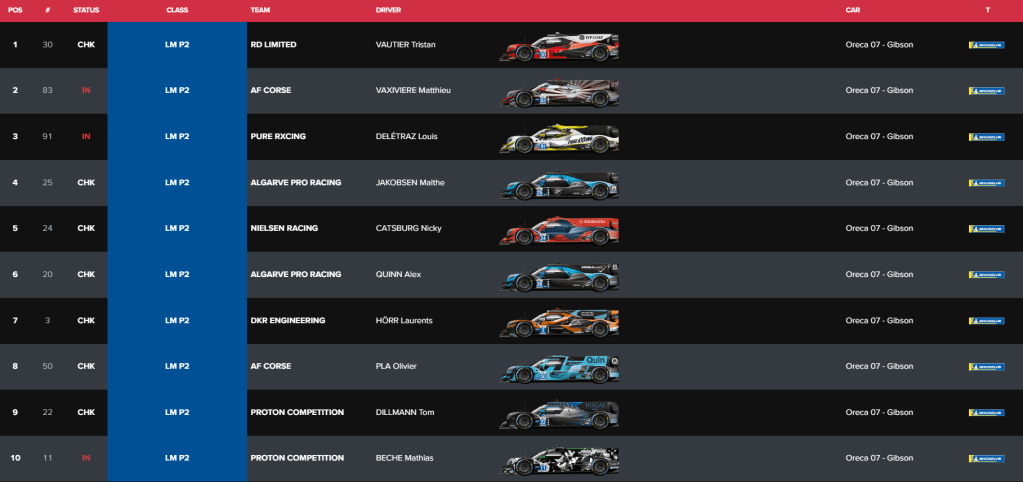Click the car image in Dillmann Tom's row
1023x482 pixels.
[x=559, y=415]
